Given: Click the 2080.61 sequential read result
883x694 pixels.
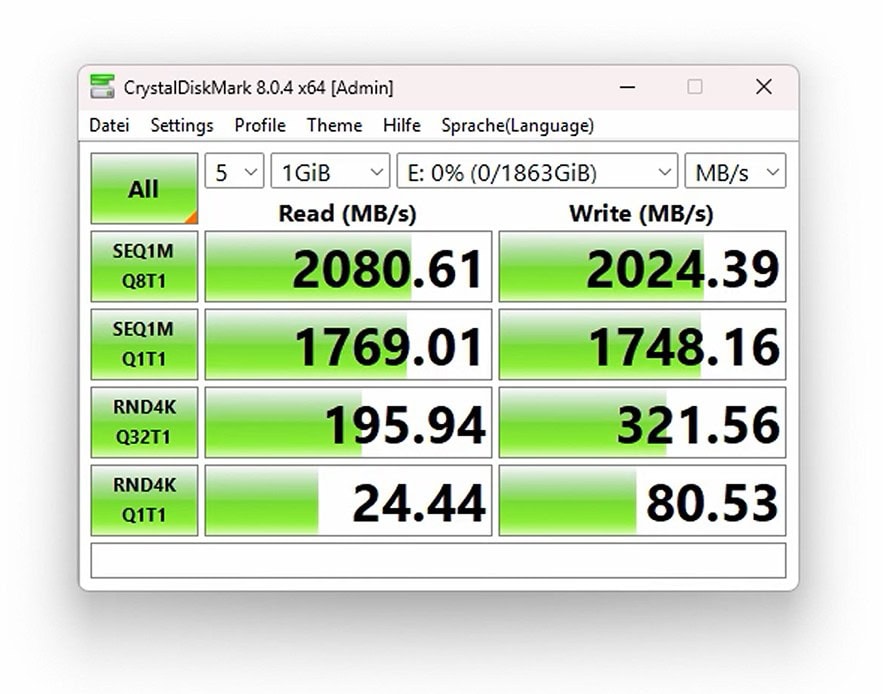Looking at the screenshot, I should pyautogui.click(x=348, y=267).
